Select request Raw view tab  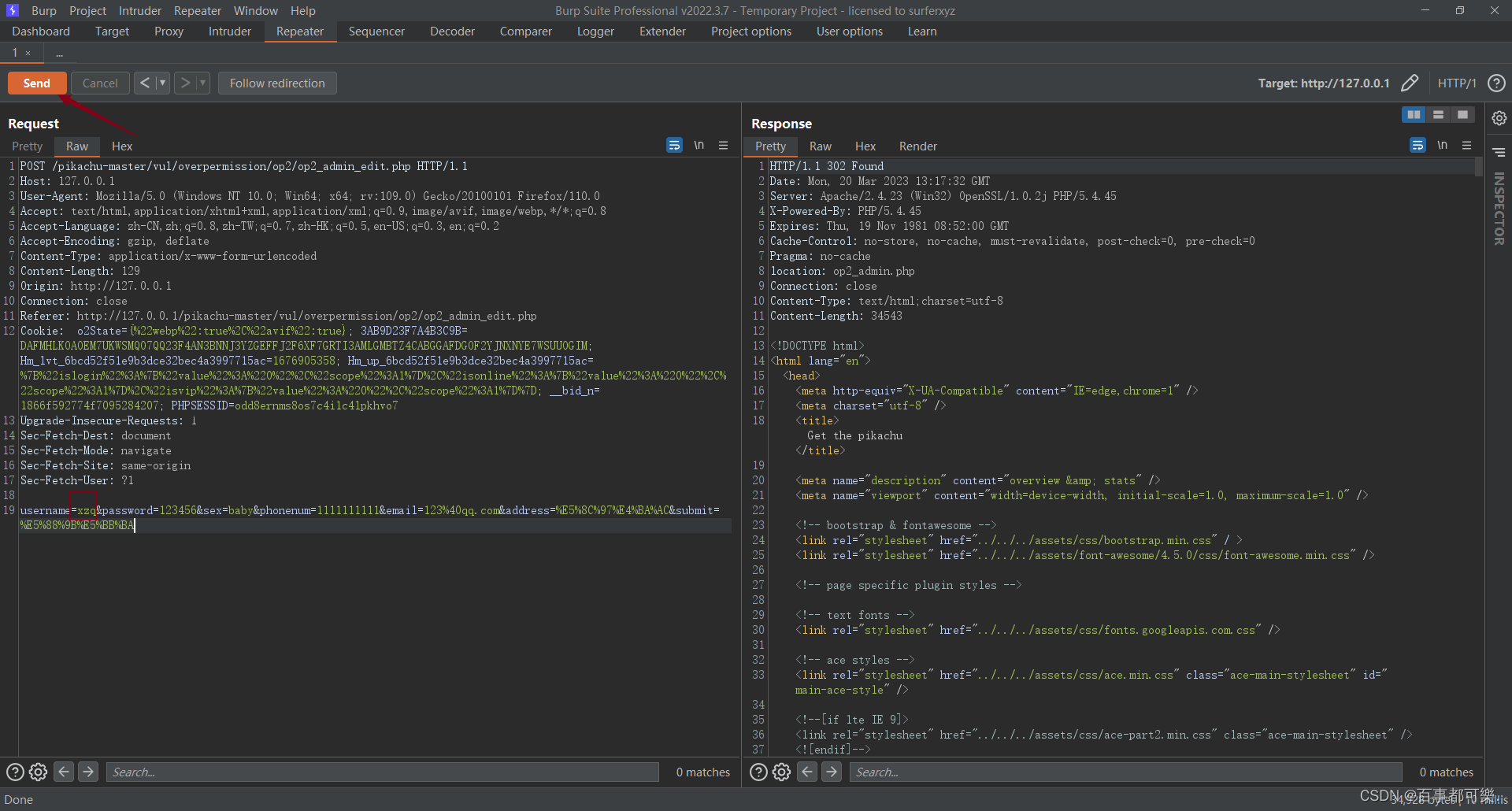[77, 146]
